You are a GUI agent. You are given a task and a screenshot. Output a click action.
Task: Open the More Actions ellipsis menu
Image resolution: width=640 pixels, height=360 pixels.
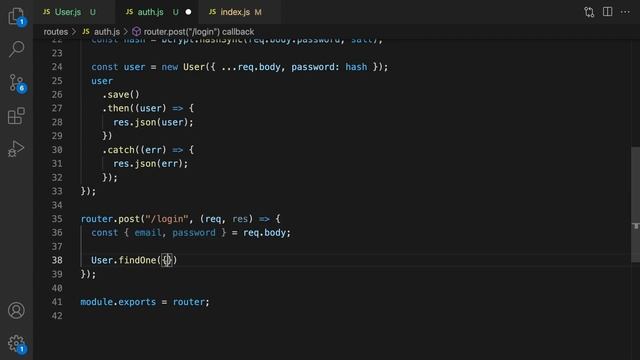click(625, 12)
